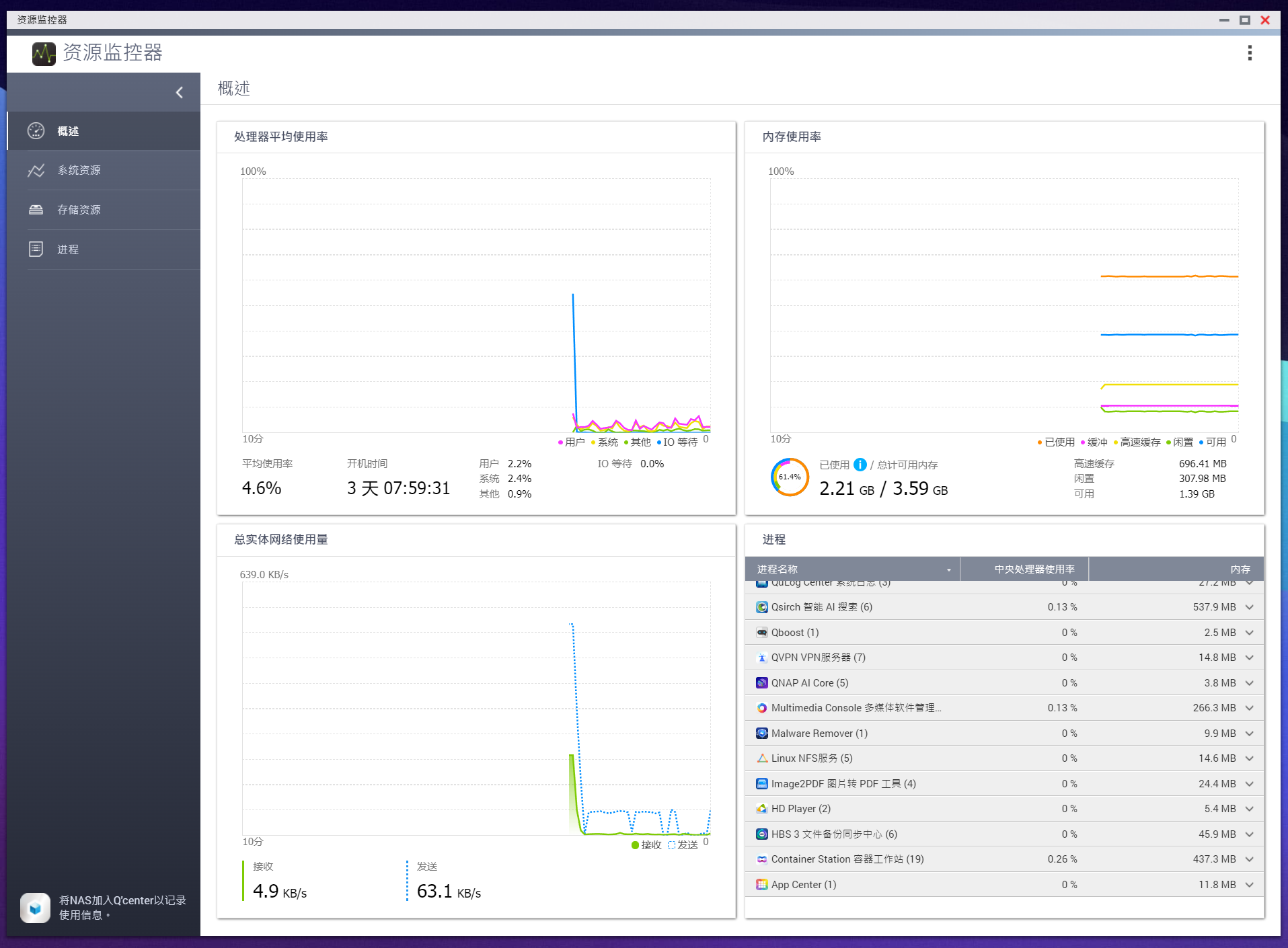The width and height of the screenshot is (1288, 948).
Task: Select 概述 overview in sidebar
Action: click(104, 131)
